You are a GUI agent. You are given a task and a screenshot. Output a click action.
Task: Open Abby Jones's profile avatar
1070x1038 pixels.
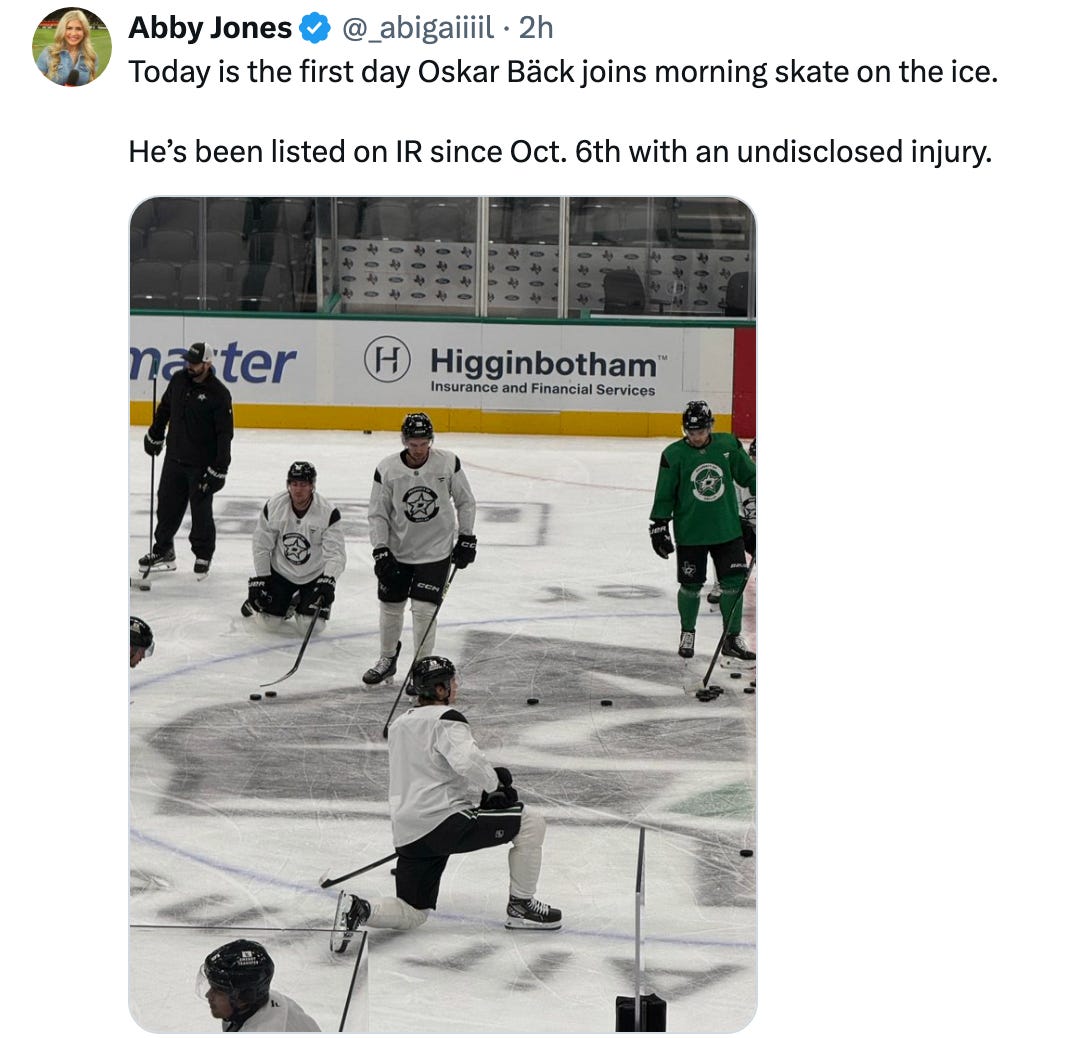pos(72,46)
